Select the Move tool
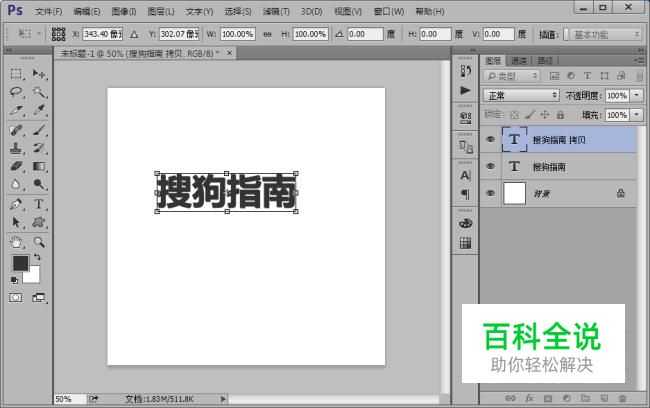Viewport: 650px width, 408px height. point(39,74)
